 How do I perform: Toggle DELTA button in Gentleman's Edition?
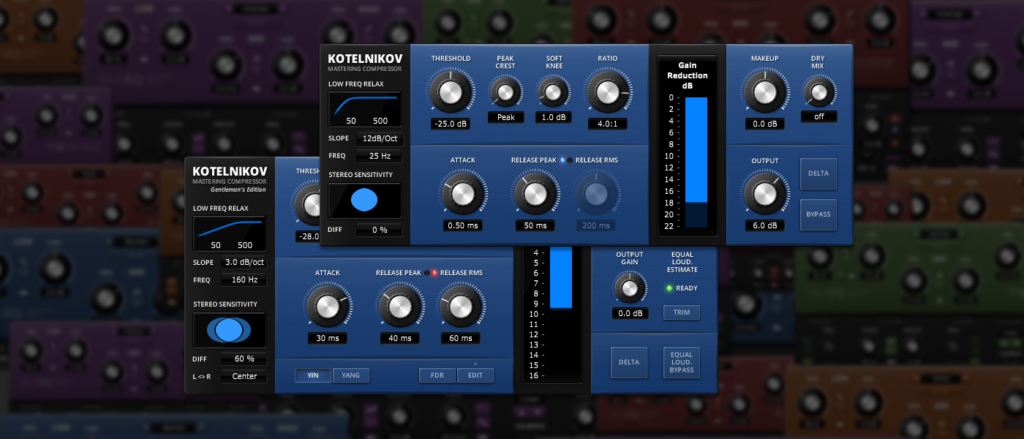[629, 363]
